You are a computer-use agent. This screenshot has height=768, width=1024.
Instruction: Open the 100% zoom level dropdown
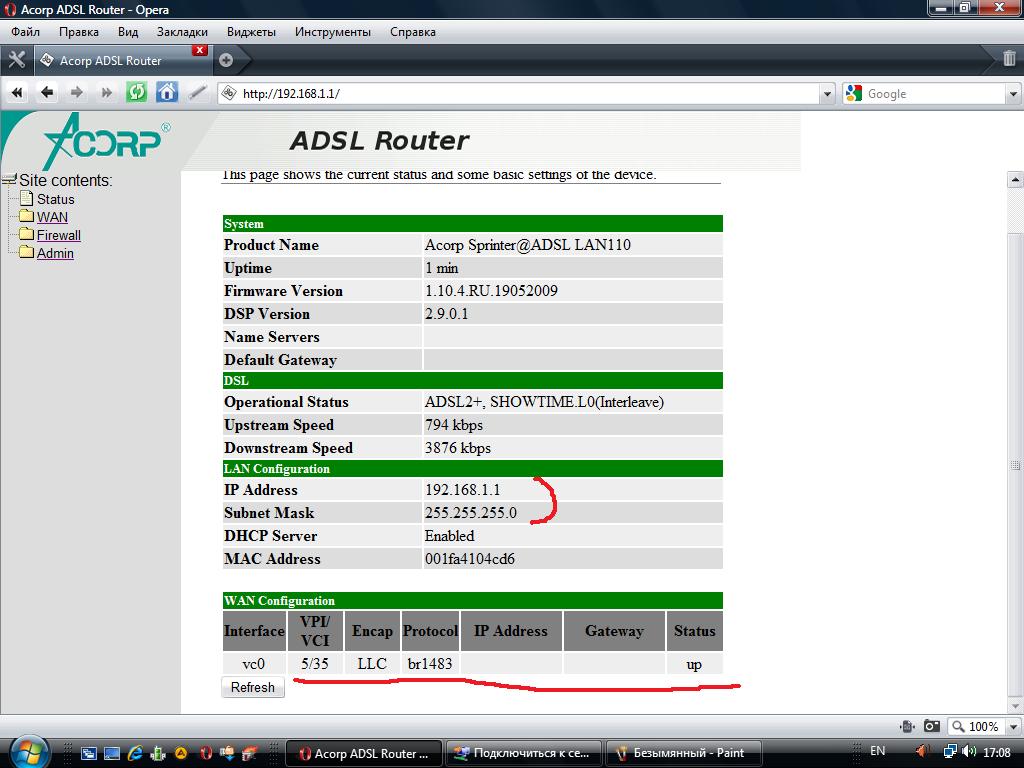click(x=983, y=726)
